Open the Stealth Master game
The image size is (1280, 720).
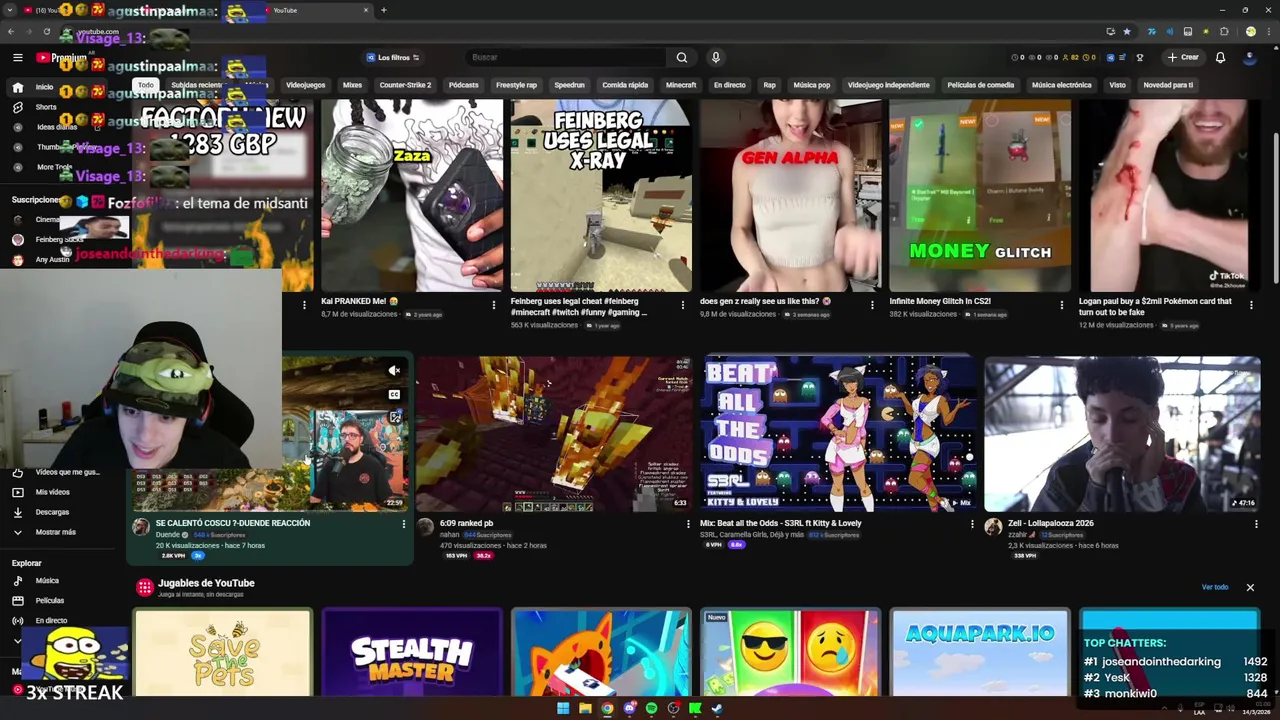412,652
